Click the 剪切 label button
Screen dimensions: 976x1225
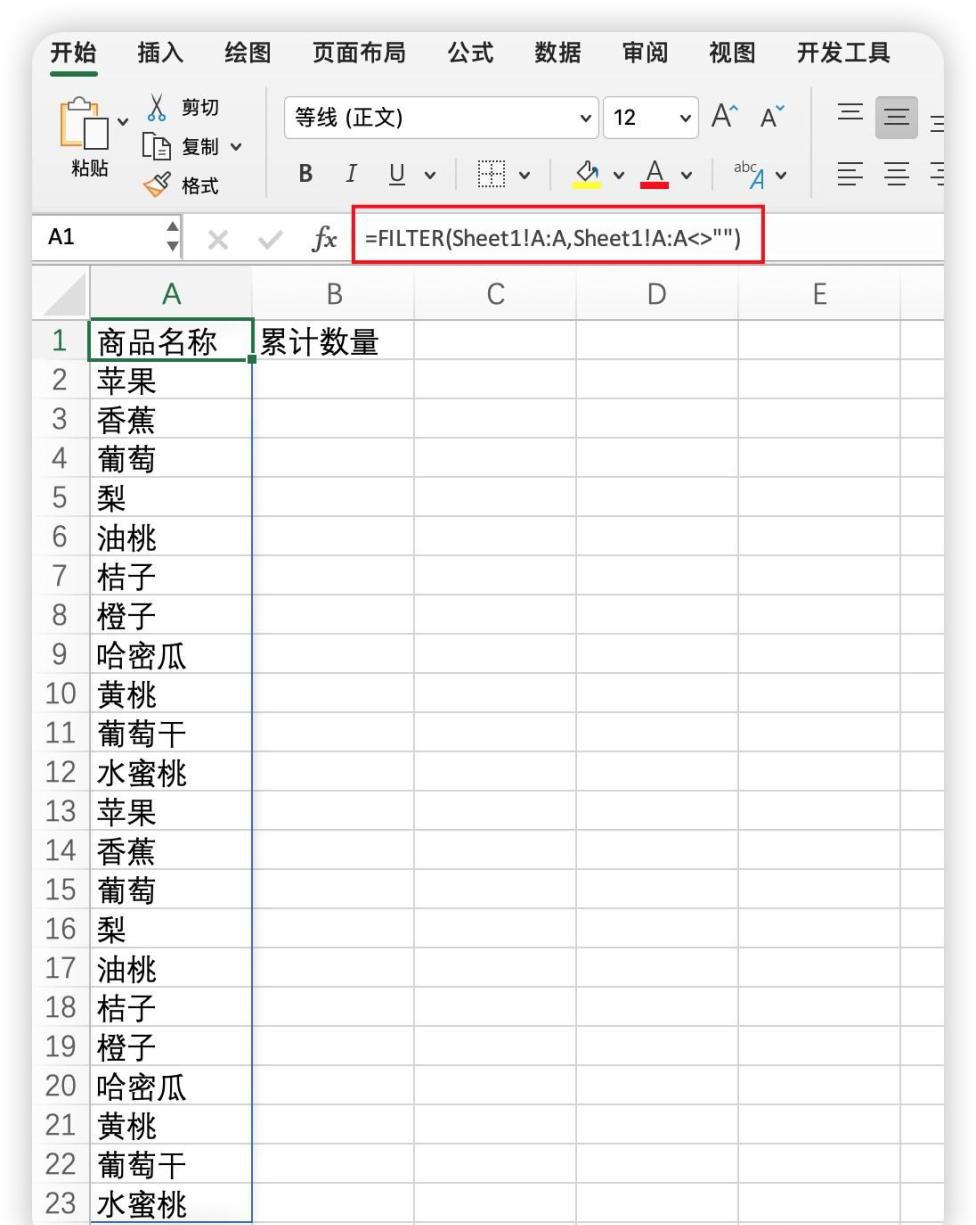pyautogui.click(x=200, y=108)
